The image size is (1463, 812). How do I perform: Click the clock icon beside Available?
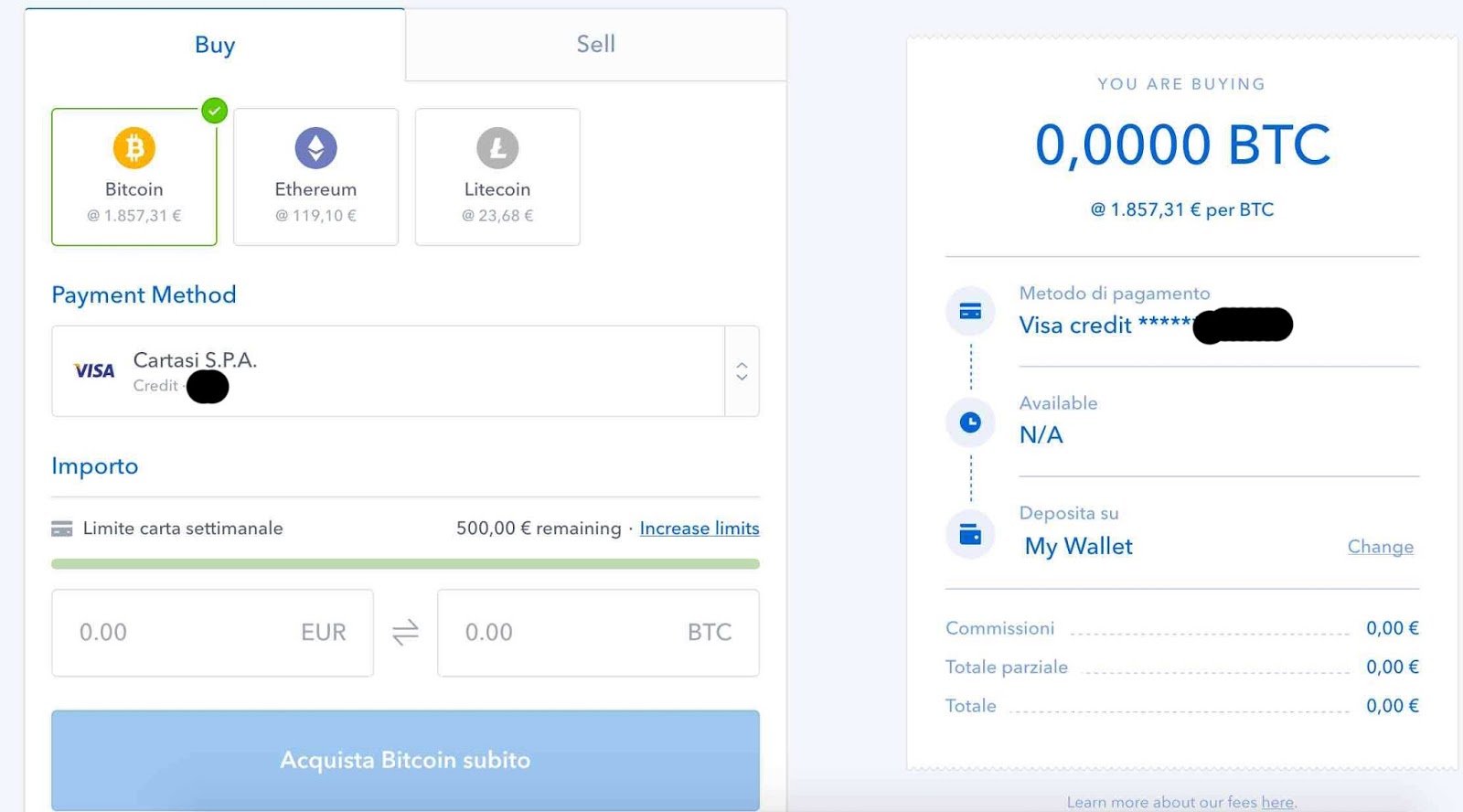970,422
